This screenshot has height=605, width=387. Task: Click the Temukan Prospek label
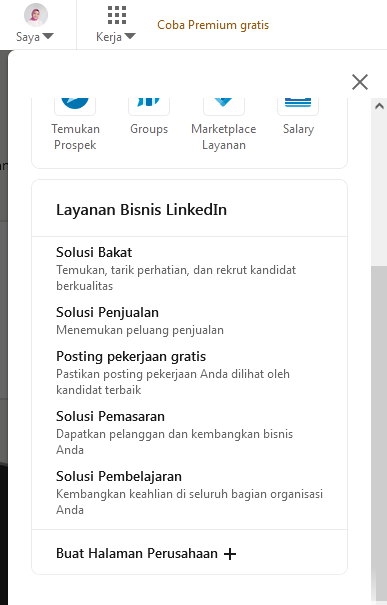pos(75,137)
